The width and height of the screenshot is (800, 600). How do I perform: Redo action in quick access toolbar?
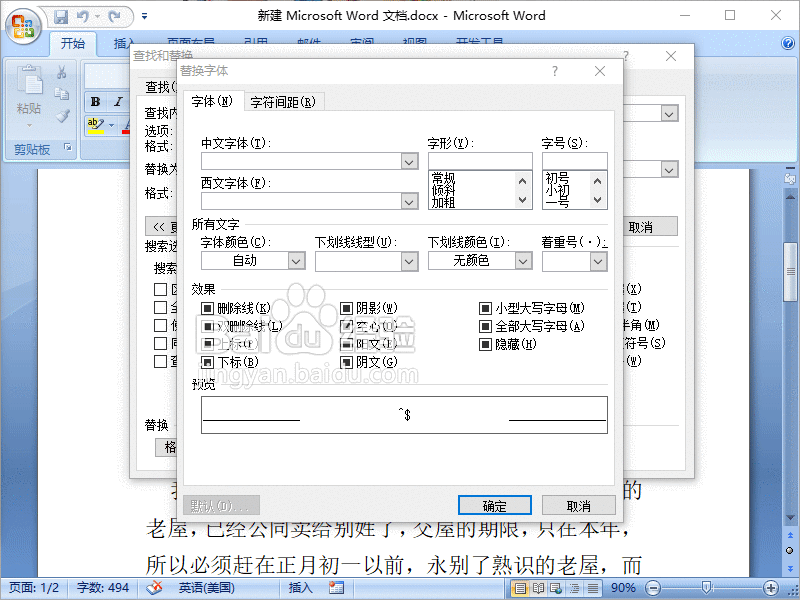click(115, 17)
